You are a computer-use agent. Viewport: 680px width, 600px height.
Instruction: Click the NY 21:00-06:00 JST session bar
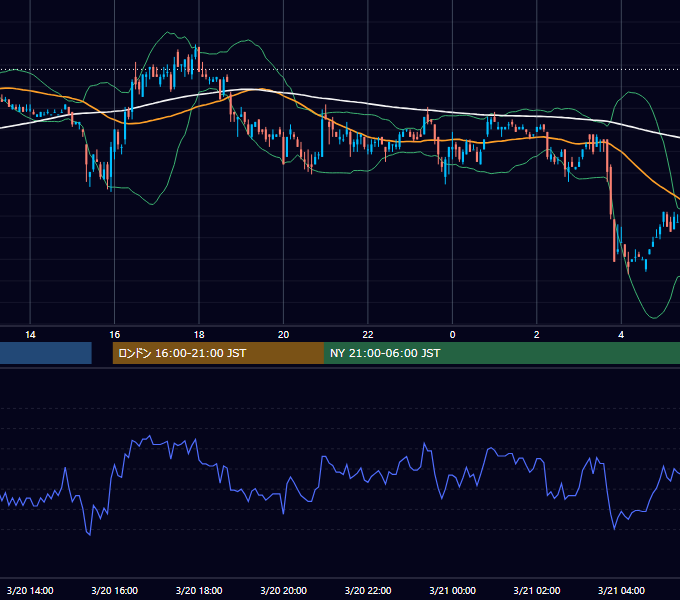tap(502, 353)
